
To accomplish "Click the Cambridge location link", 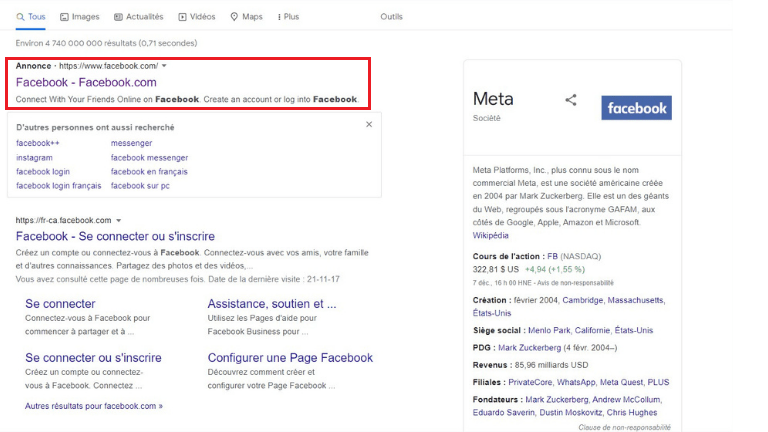I will pyautogui.click(x=582, y=300).
